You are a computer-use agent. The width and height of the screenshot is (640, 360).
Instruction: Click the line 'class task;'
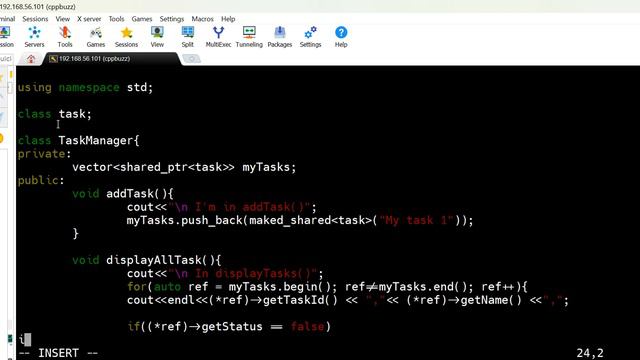[55, 114]
